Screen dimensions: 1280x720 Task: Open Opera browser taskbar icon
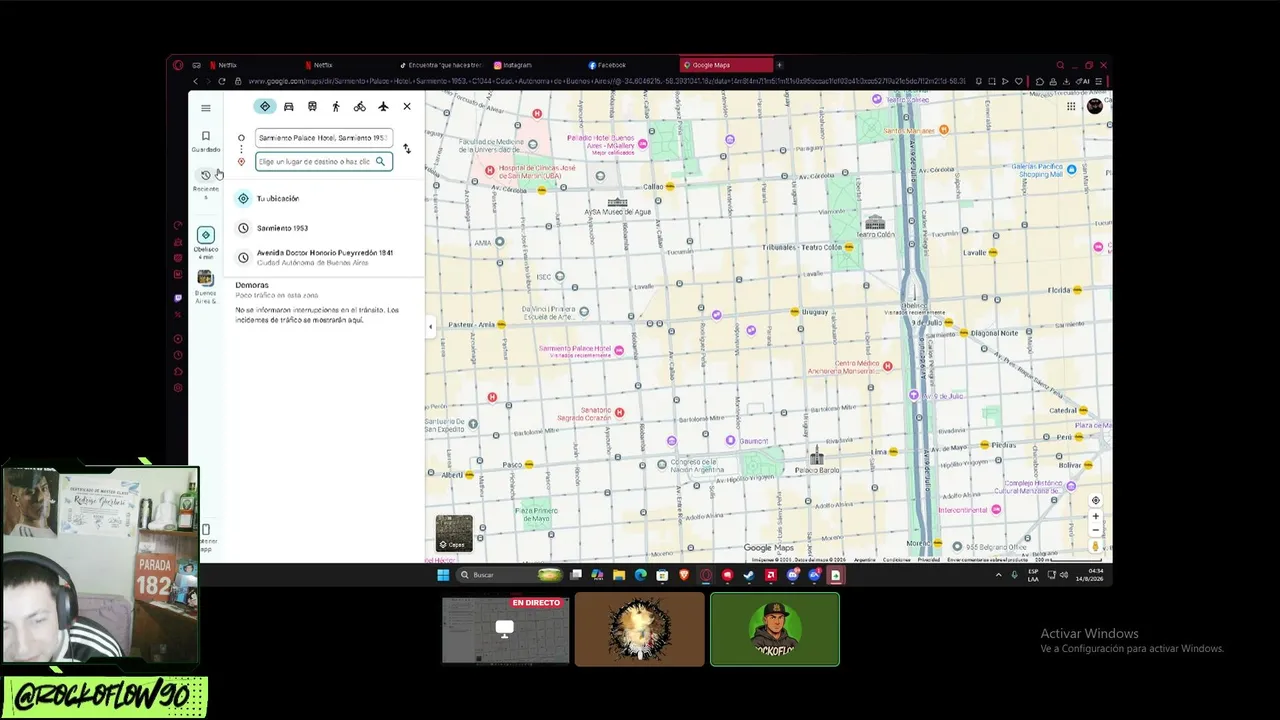(706, 575)
